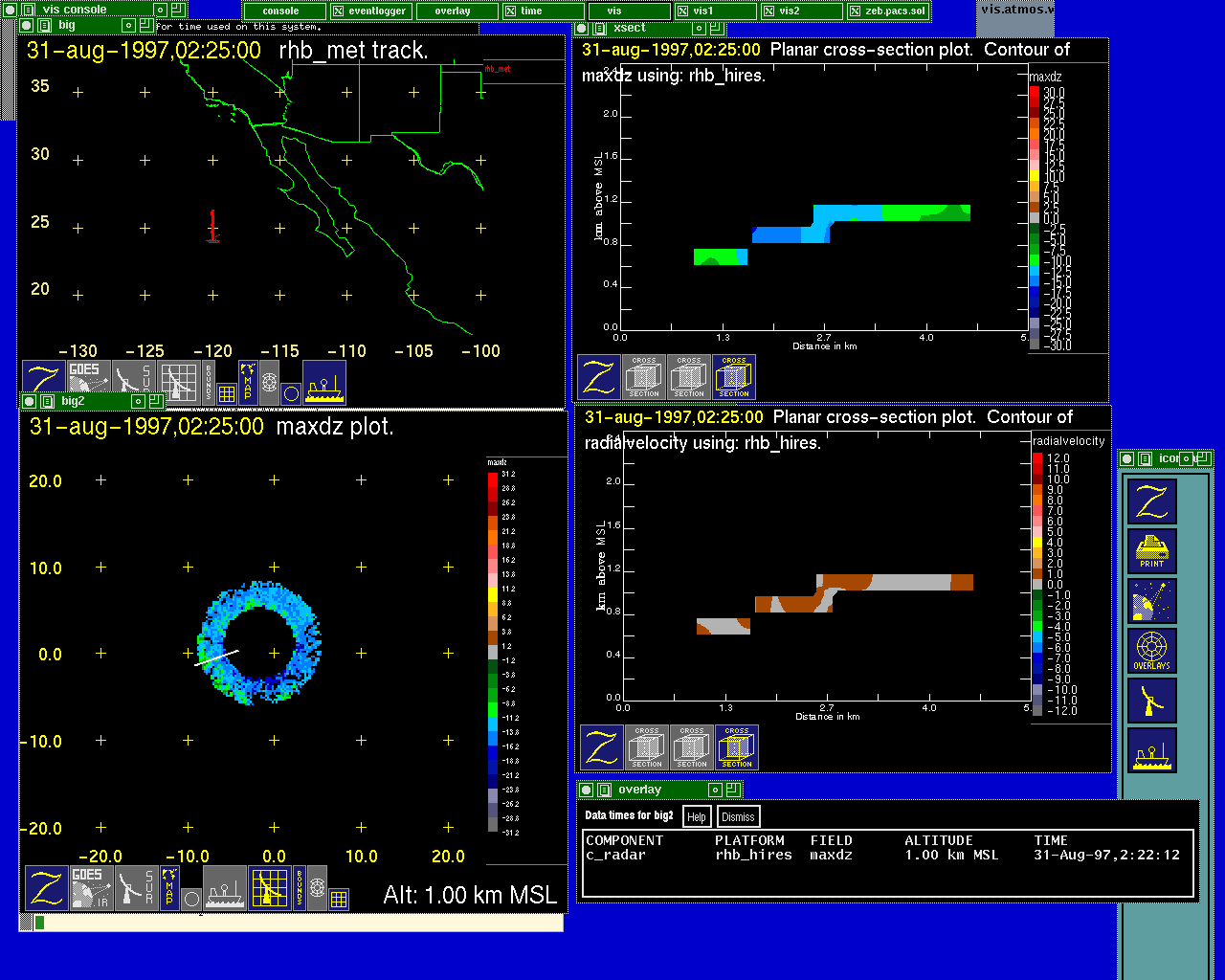Image resolution: width=1225 pixels, height=980 pixels.
Task: Toggle the MAP overlay in big window
Action: [248, 381]
